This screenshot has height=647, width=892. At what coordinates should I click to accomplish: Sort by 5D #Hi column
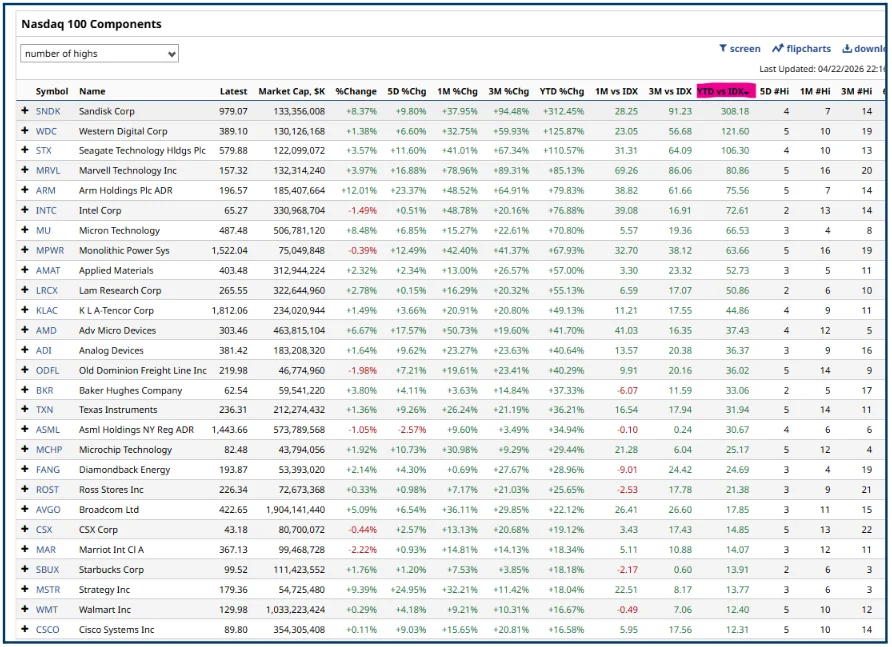(774, 91)
